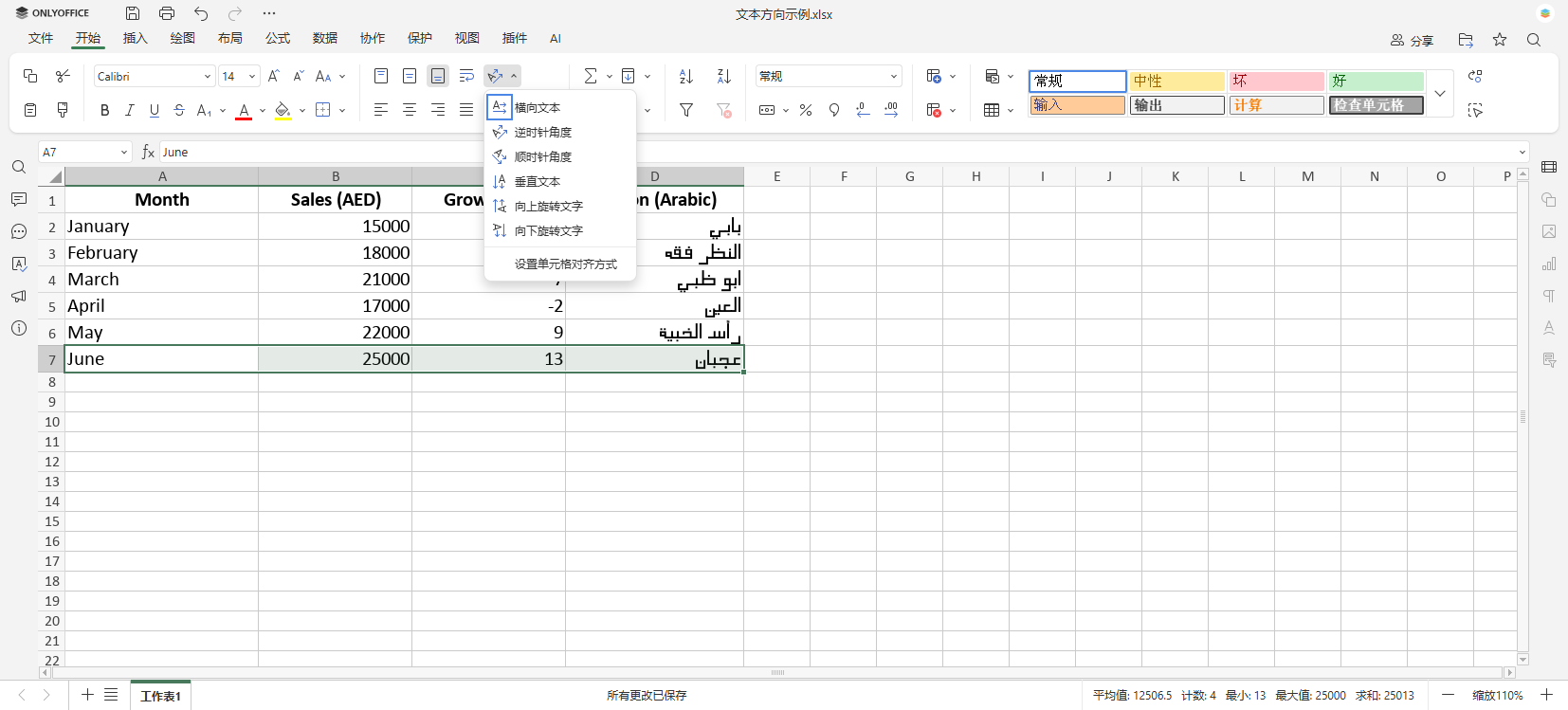Toggle align right
1568x710 pixels.
coord(438,110)
